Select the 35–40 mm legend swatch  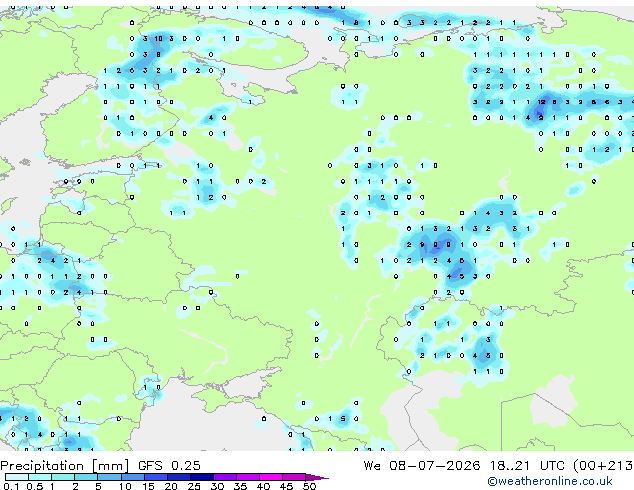pyautogui.click(x=247, y=477)
